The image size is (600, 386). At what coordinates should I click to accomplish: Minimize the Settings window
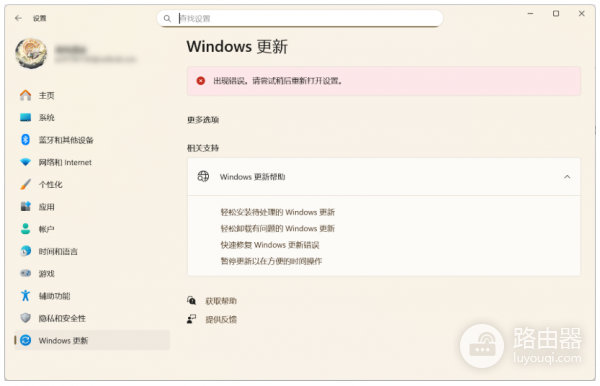click(x=530, y=13)
